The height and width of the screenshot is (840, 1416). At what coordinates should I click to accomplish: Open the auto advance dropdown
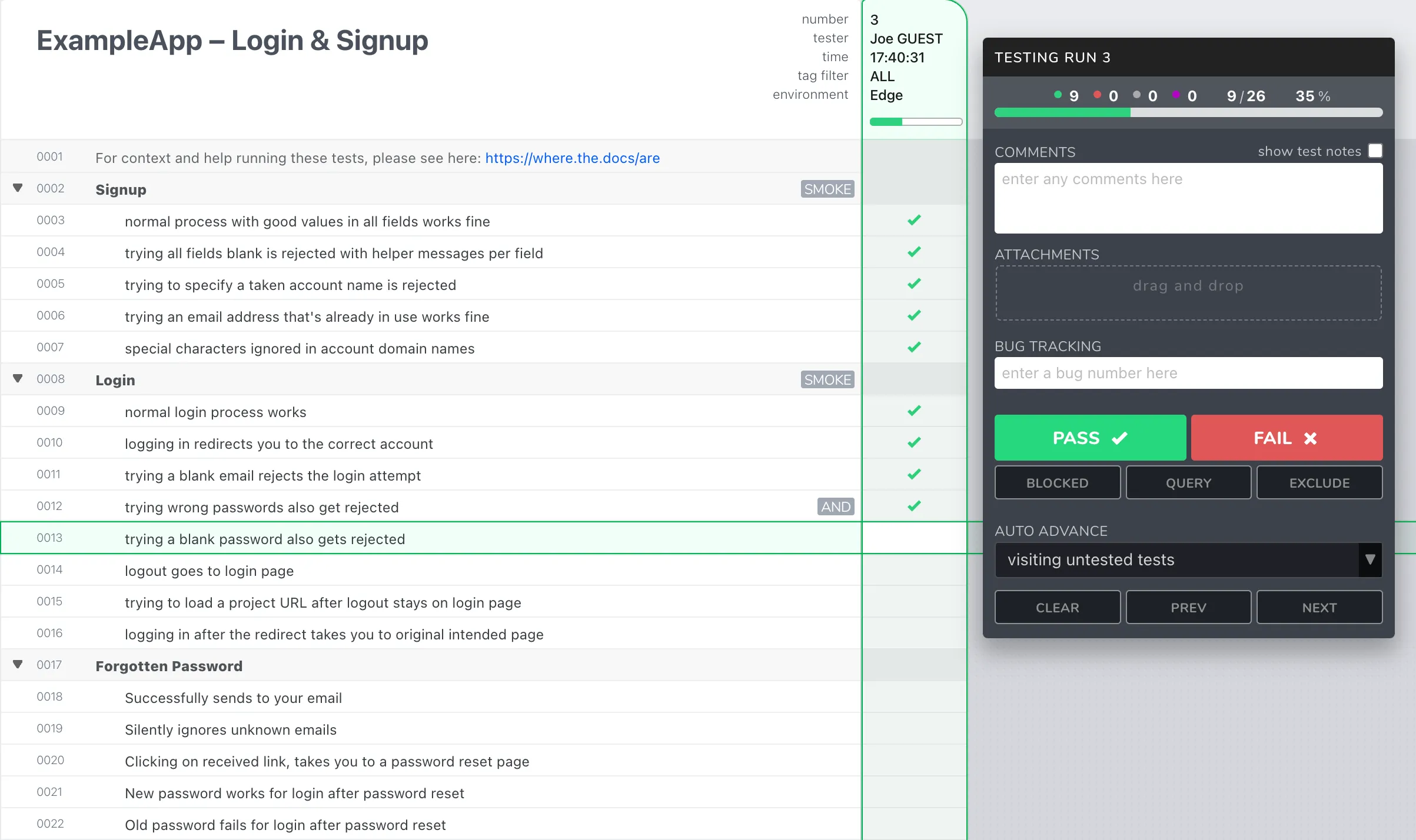click(x=1188, y=559)
